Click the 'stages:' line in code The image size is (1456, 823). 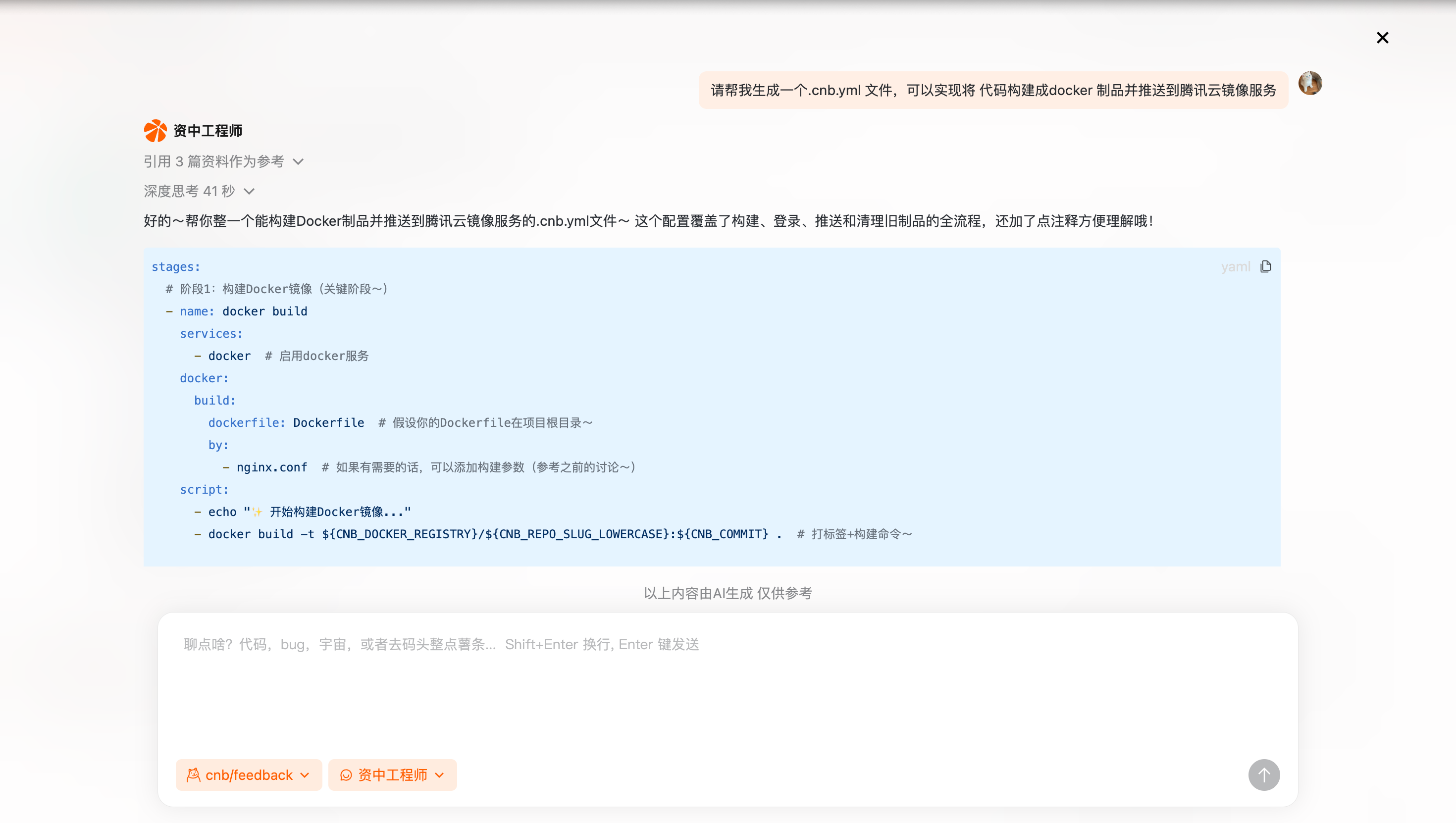click(x=176, y=266)
